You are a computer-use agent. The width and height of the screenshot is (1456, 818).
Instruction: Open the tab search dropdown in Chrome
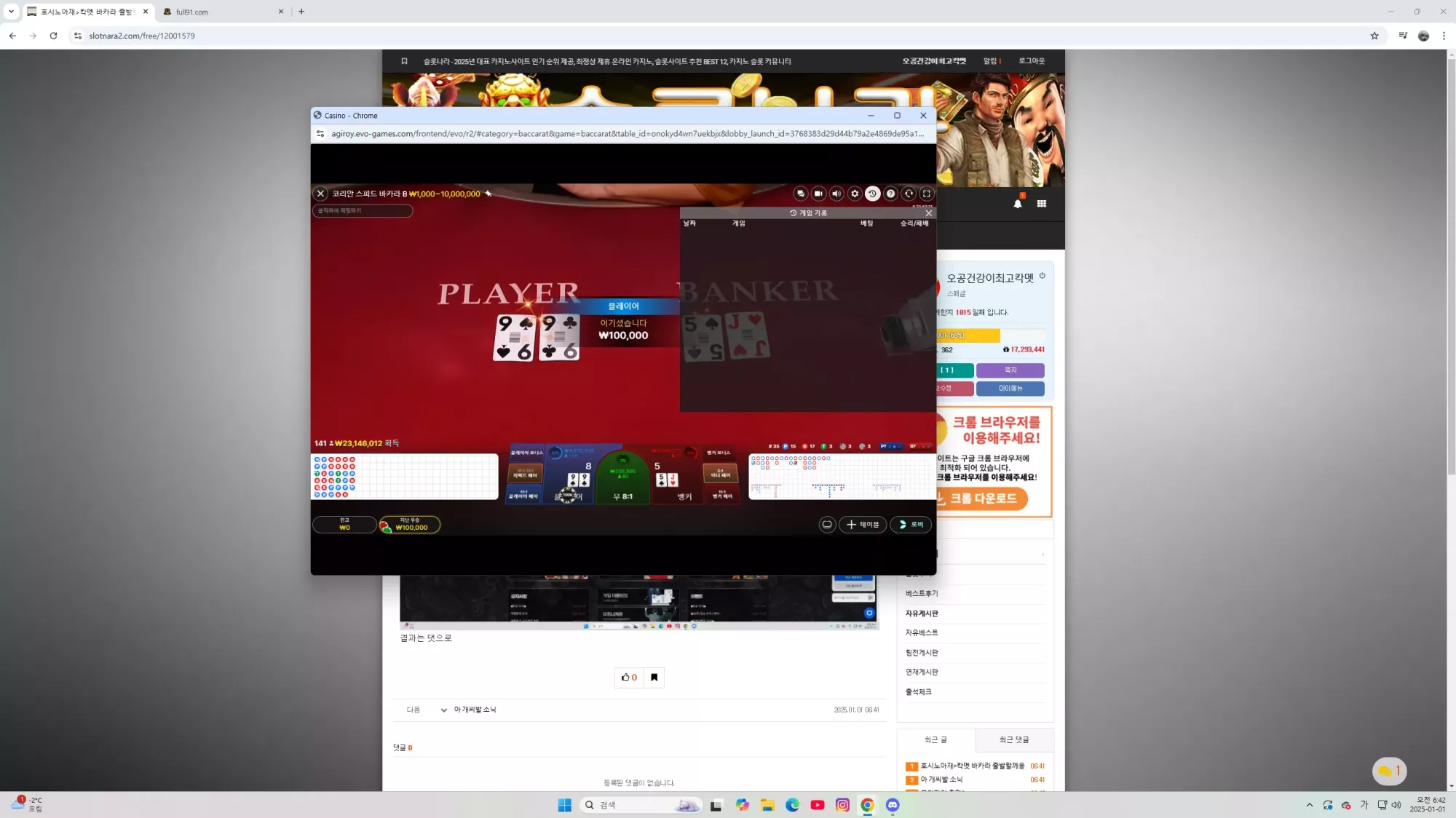(11, 12)
